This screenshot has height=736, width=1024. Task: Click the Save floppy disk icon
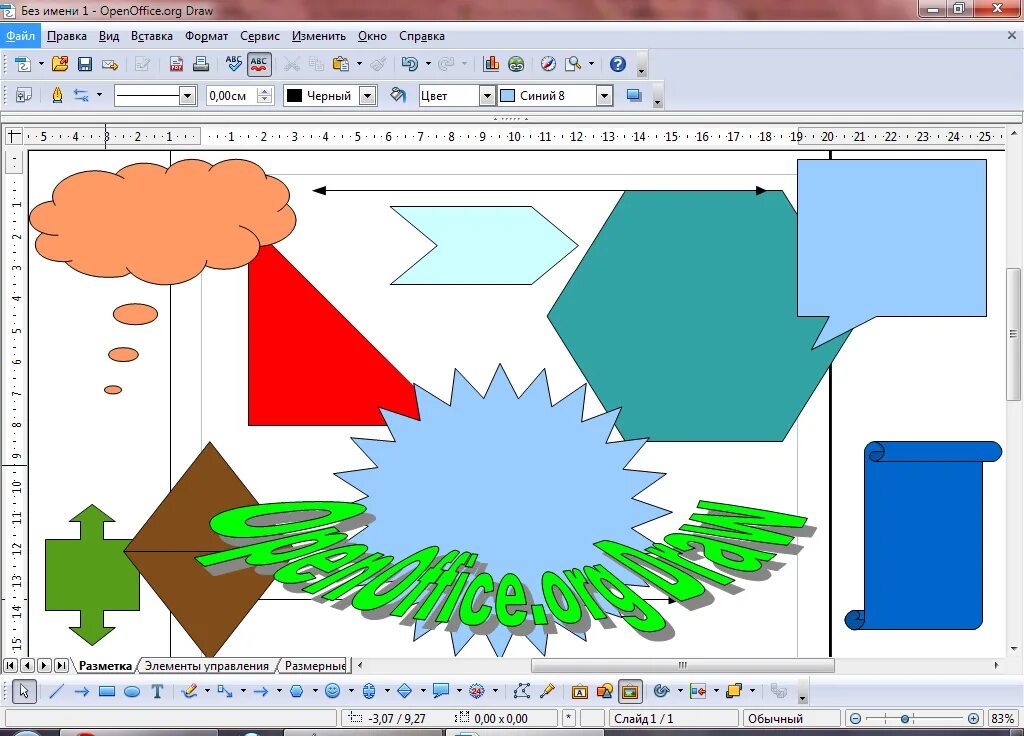coord(85,64)
